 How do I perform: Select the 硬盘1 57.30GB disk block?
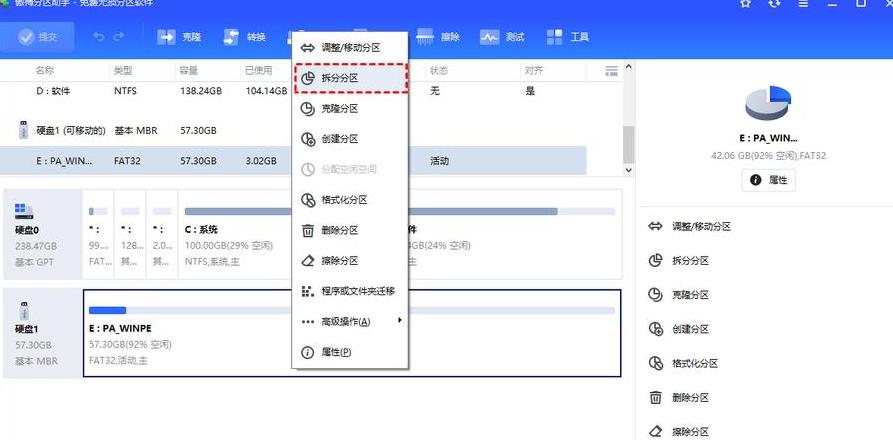pyautogui.click(x=43, y=334)
